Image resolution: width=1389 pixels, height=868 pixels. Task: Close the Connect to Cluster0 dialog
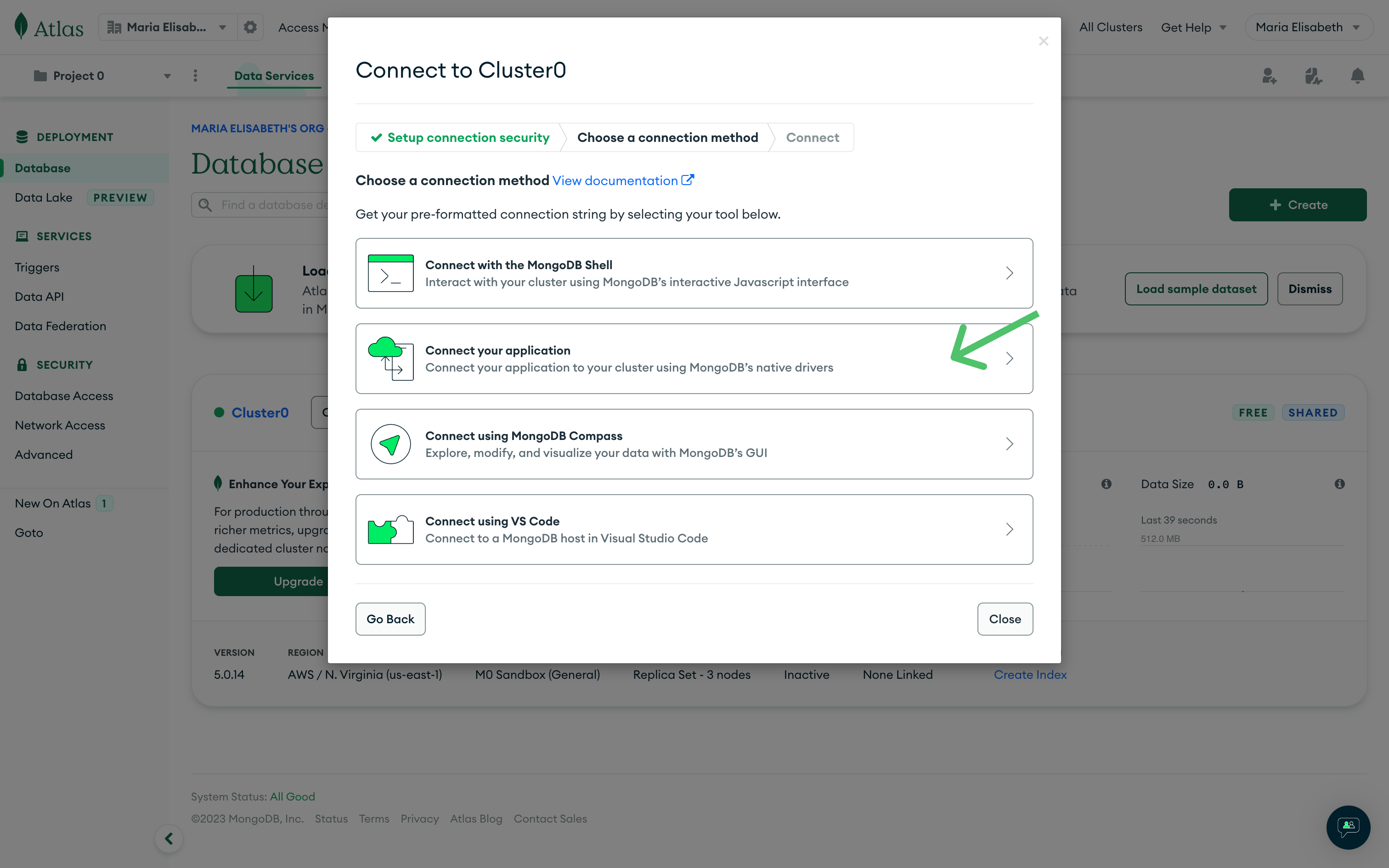tap(1044, 41)
